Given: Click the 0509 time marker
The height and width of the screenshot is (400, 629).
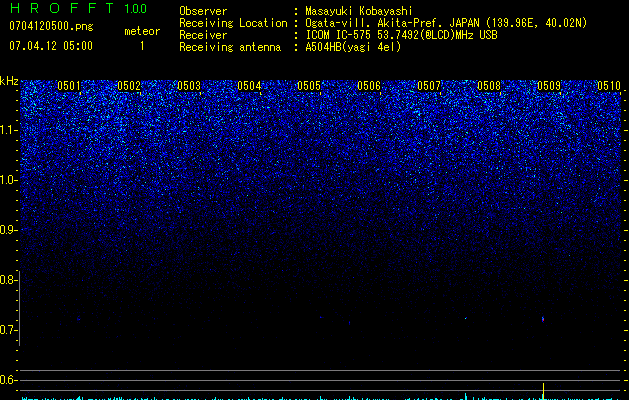Looking at the screenshot, I should tap(549, 86).
